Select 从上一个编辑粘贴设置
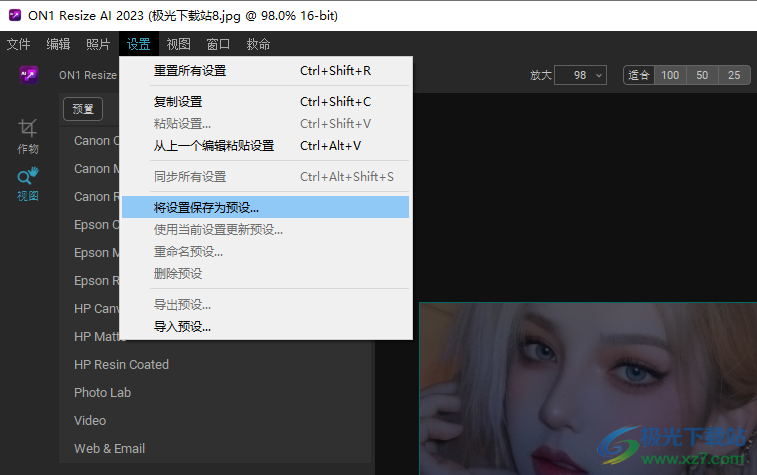 click(266, 146)
